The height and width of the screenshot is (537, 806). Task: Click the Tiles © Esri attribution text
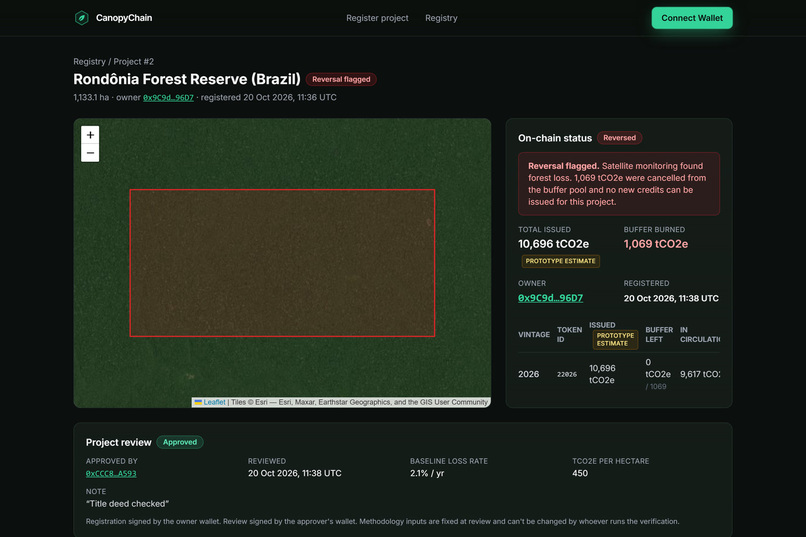click(359, 402)
